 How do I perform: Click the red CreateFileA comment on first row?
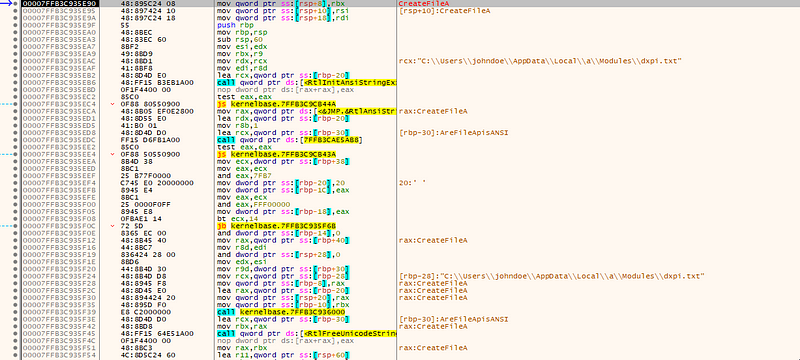(423, 4)
